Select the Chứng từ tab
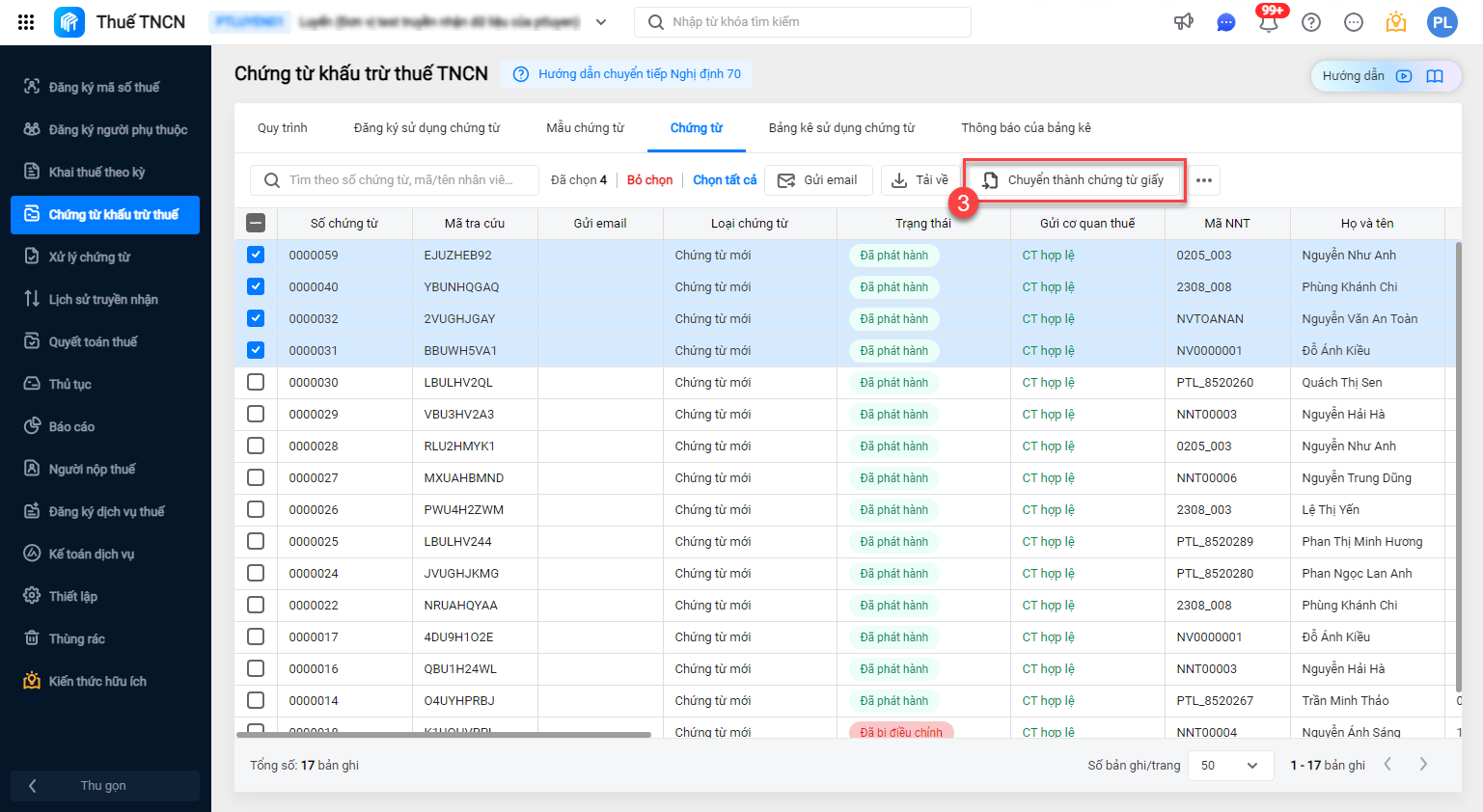The width and height of the screenshot is (1483, 812). [x=697, y=128]
